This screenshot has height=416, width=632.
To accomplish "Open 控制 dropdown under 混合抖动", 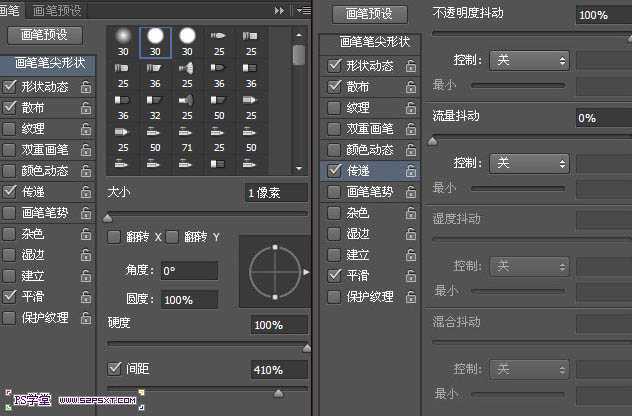I will tap(529, 369).
